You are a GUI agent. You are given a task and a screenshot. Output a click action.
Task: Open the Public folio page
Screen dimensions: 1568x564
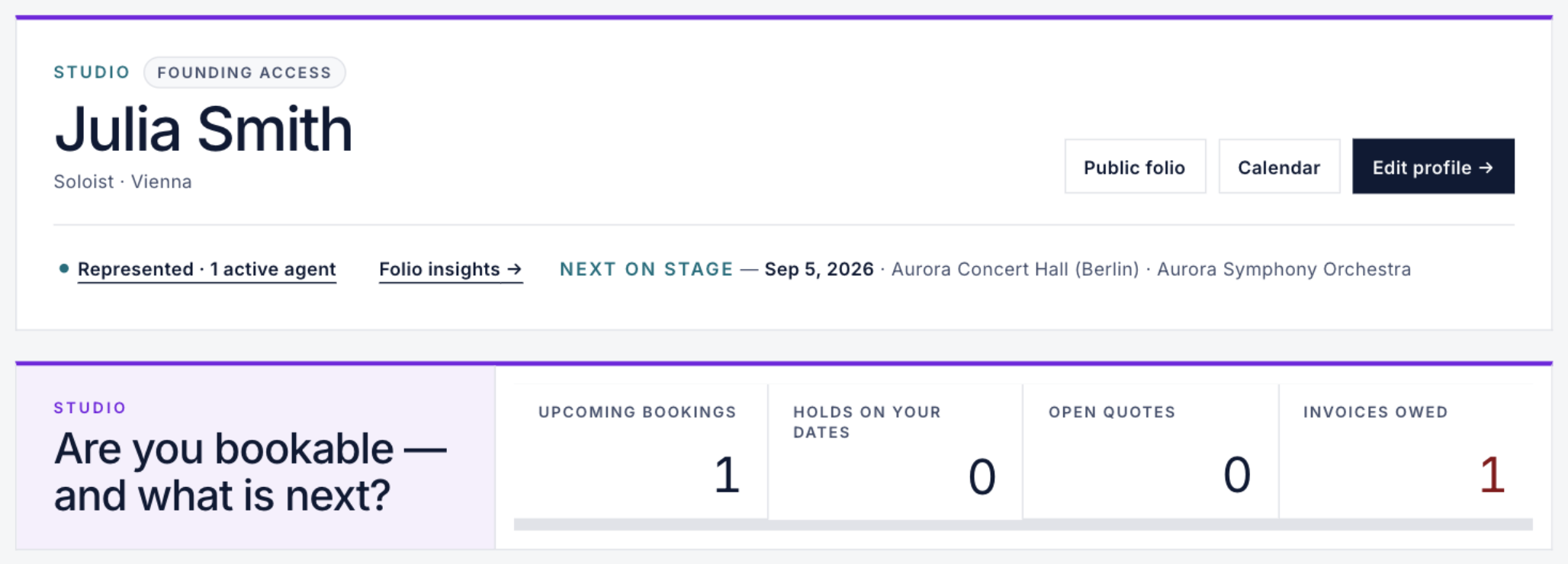[x=1135, y=166]
